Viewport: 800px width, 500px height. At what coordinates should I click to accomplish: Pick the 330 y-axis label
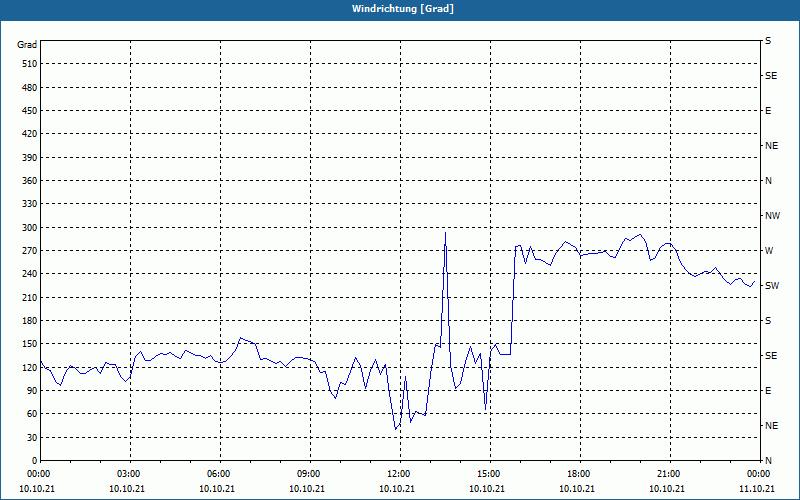tap(29, 204)
